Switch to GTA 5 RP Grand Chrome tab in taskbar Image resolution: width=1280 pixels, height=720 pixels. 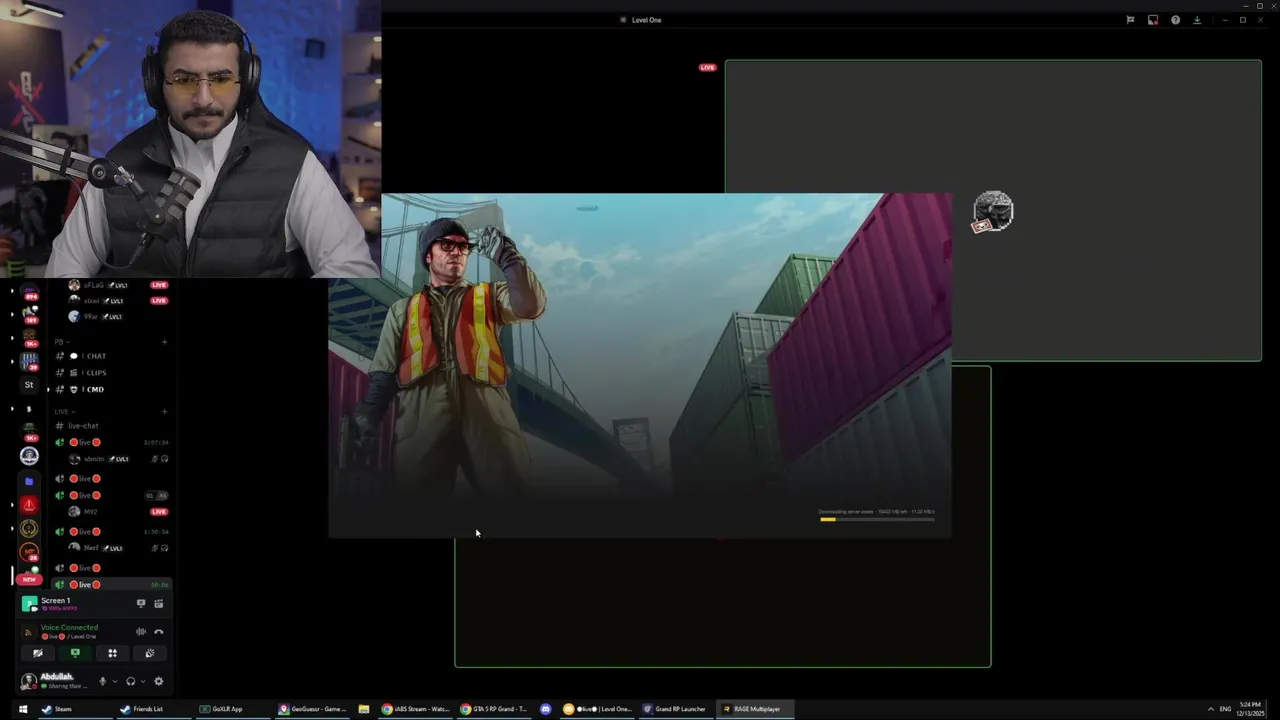pyautogui.click(x=494, y=709)
